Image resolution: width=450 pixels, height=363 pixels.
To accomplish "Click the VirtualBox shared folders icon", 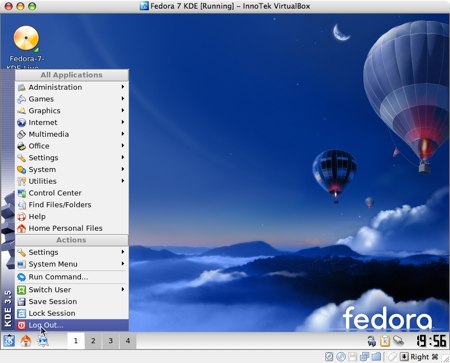I will coord(376,357).
